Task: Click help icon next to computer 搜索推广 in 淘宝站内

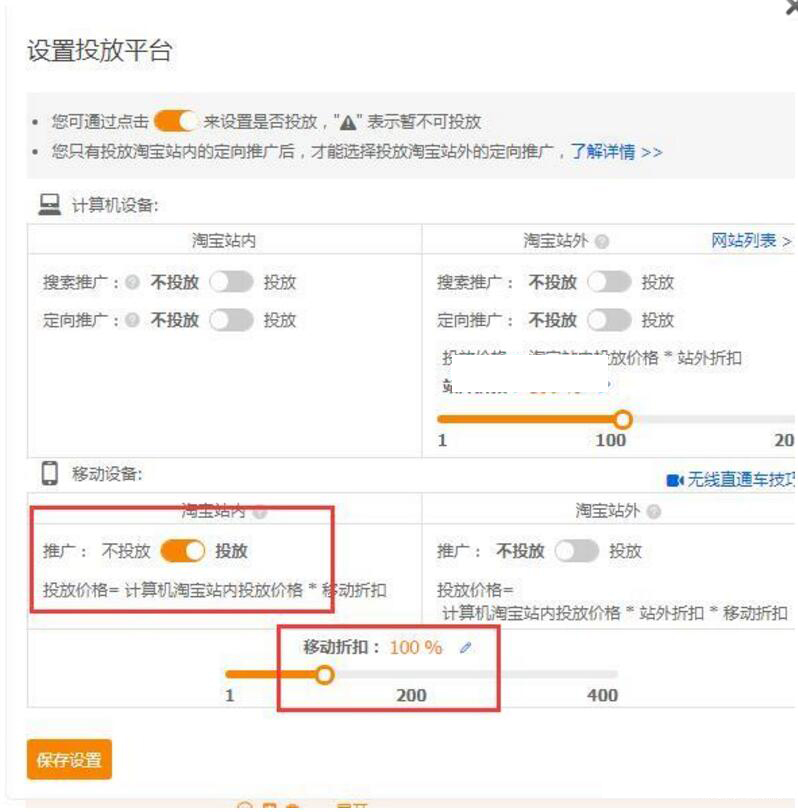Action: 133,282
